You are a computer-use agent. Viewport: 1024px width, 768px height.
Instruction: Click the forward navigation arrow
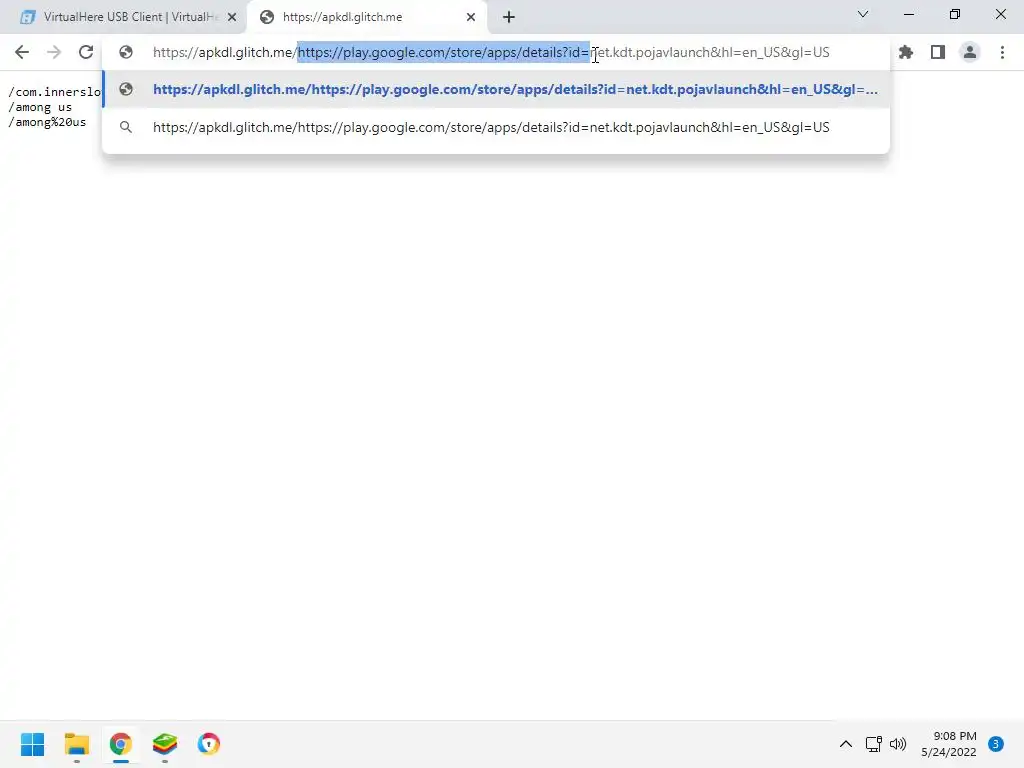click(54, 52)
